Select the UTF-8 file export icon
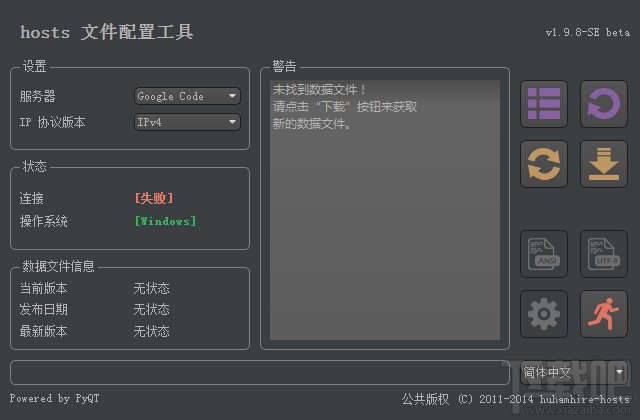The width and height of the screenshot is (640, 420). click(603, 254)
